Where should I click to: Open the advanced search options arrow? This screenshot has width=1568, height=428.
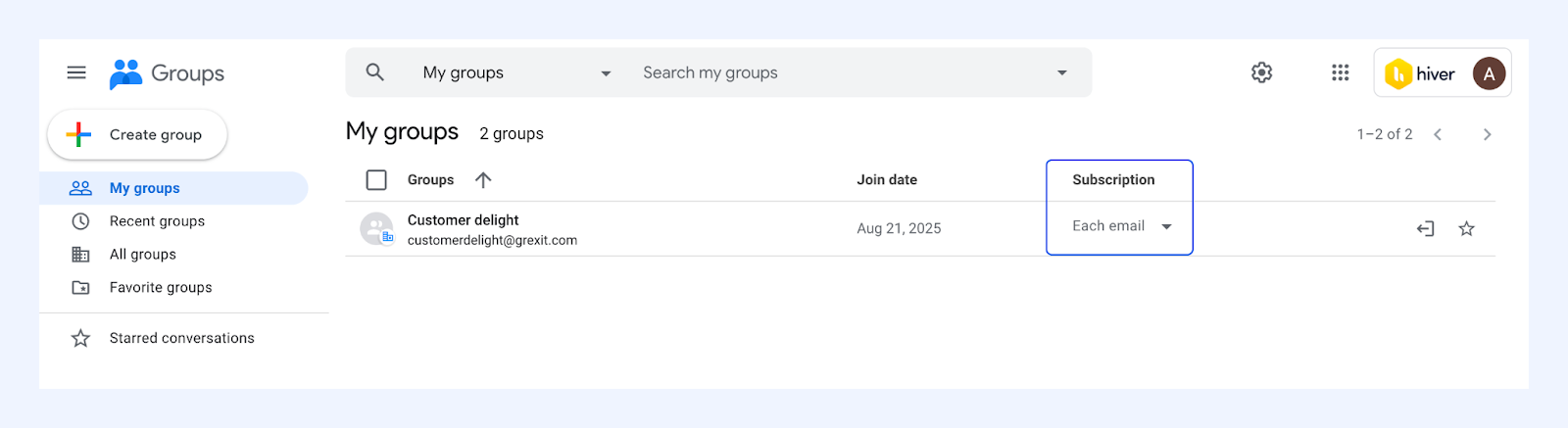[x=1061, y=72]
